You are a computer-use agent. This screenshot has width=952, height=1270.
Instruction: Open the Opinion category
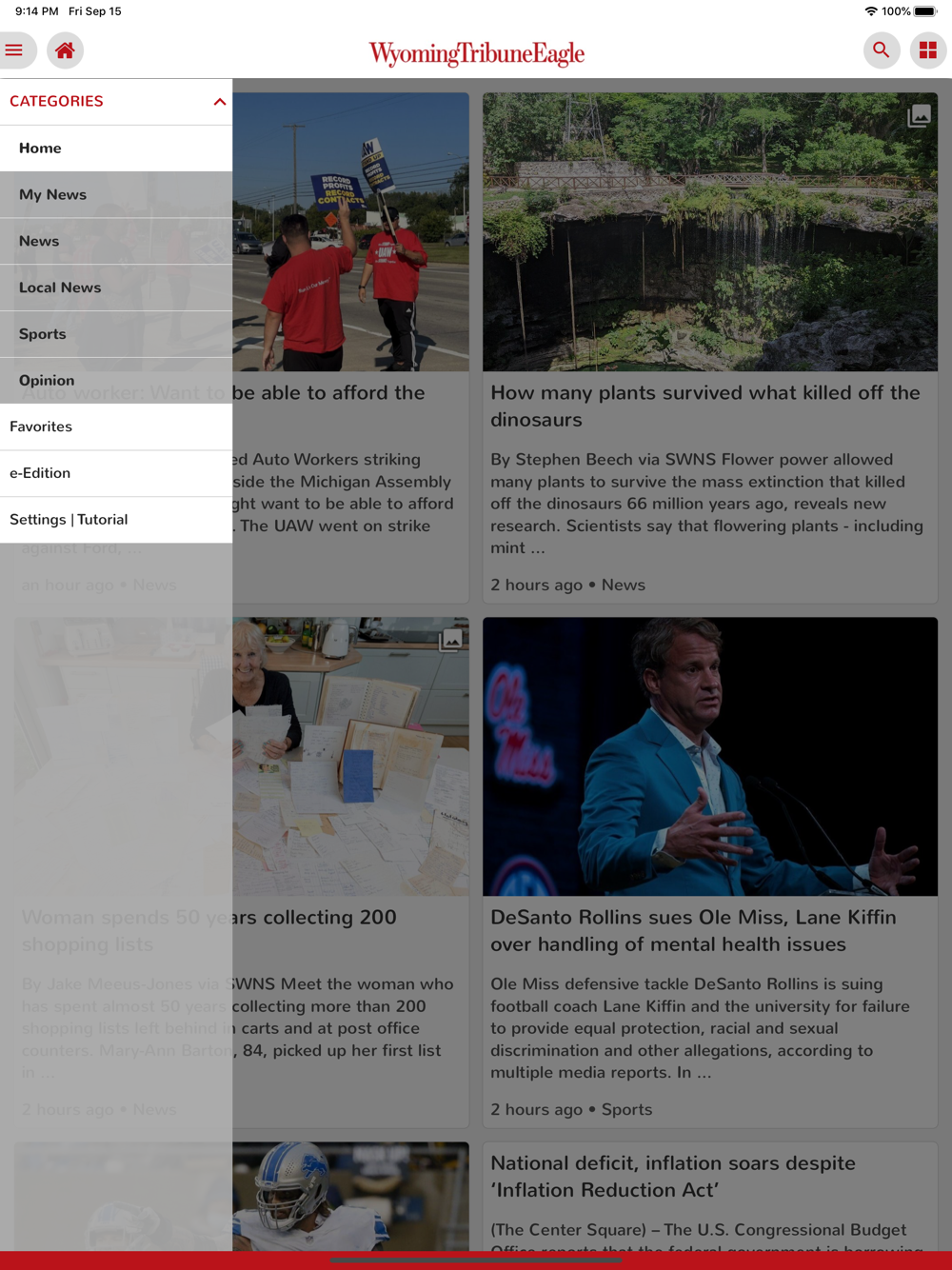click(x=116, y=381)
